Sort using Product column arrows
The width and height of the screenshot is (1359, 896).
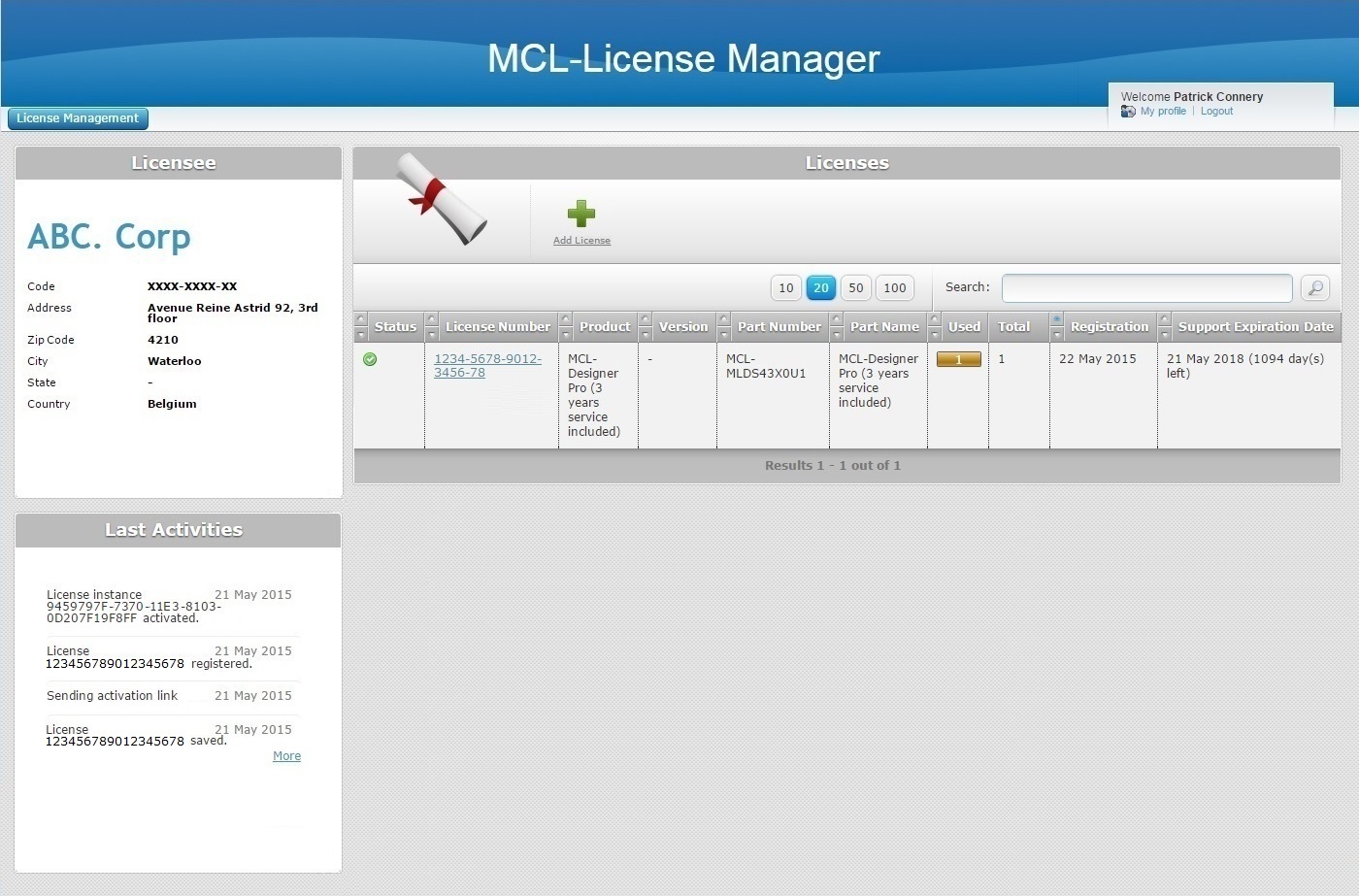[x=566, y=327]
